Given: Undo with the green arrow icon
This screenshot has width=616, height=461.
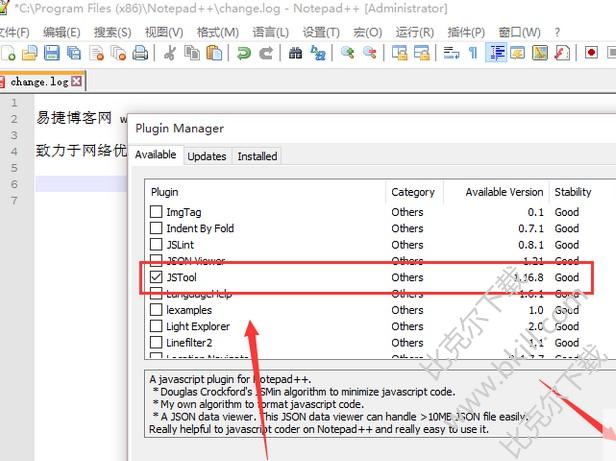Looking at the screenshot, I should pos(244,53).
